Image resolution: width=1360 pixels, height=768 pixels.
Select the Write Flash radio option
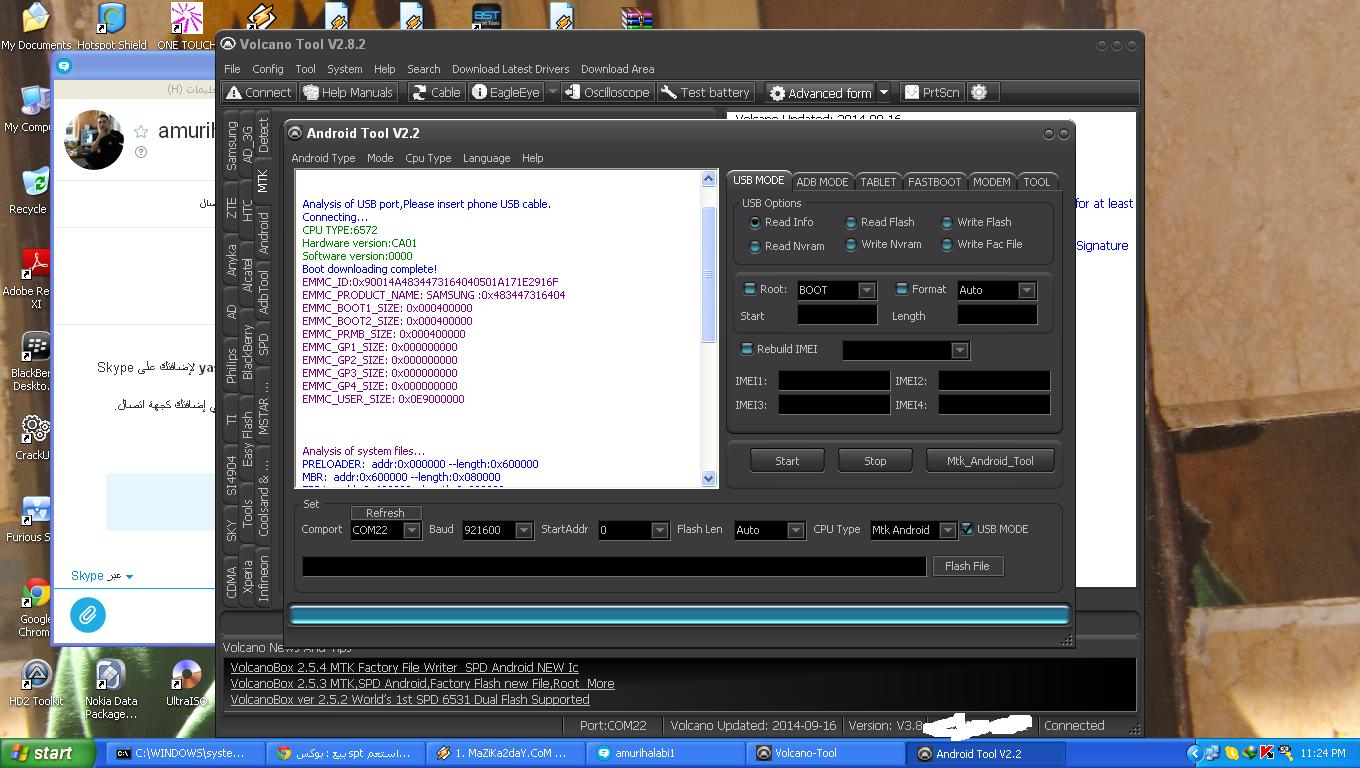coord(975,222)
